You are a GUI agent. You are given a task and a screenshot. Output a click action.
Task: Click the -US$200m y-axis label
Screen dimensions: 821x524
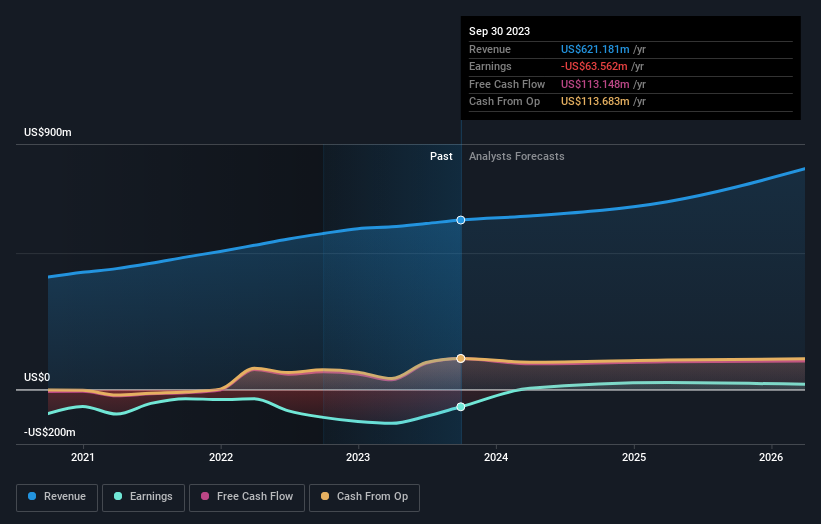tap(50, 432)
